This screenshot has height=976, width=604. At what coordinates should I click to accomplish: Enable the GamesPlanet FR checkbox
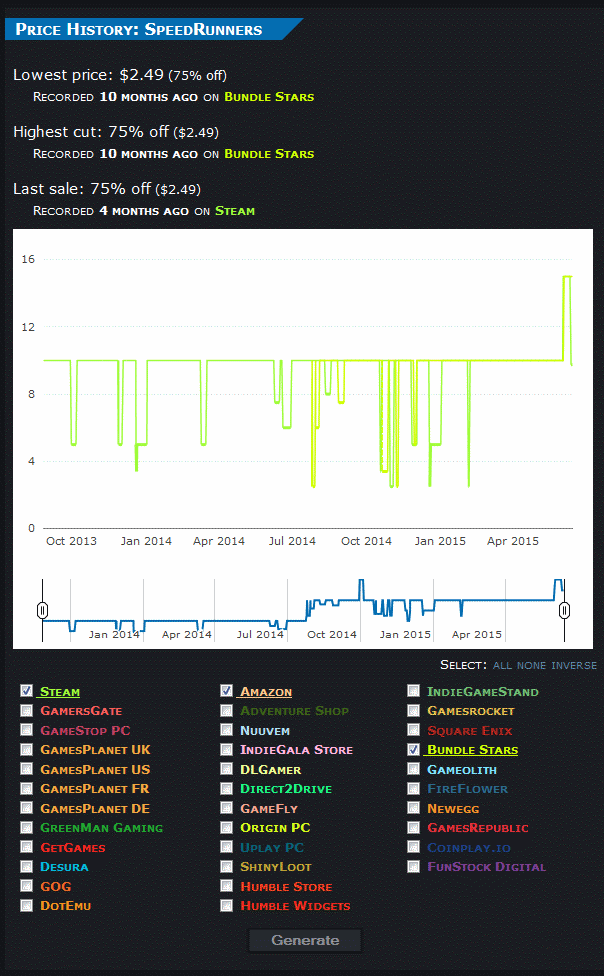(26, 789)
